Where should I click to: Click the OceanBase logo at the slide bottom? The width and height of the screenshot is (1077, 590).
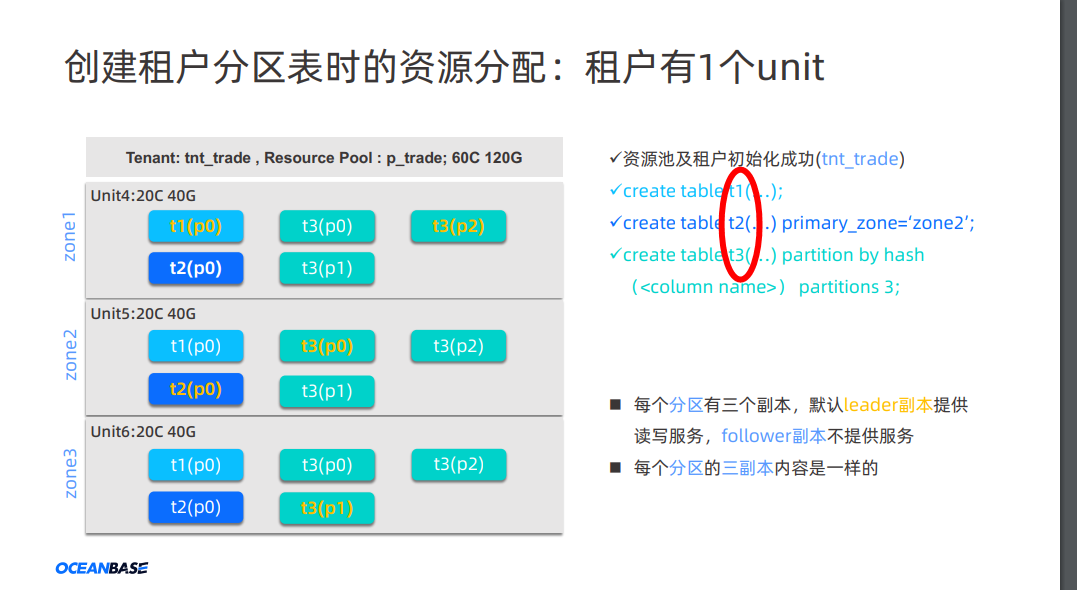[102, 568]
